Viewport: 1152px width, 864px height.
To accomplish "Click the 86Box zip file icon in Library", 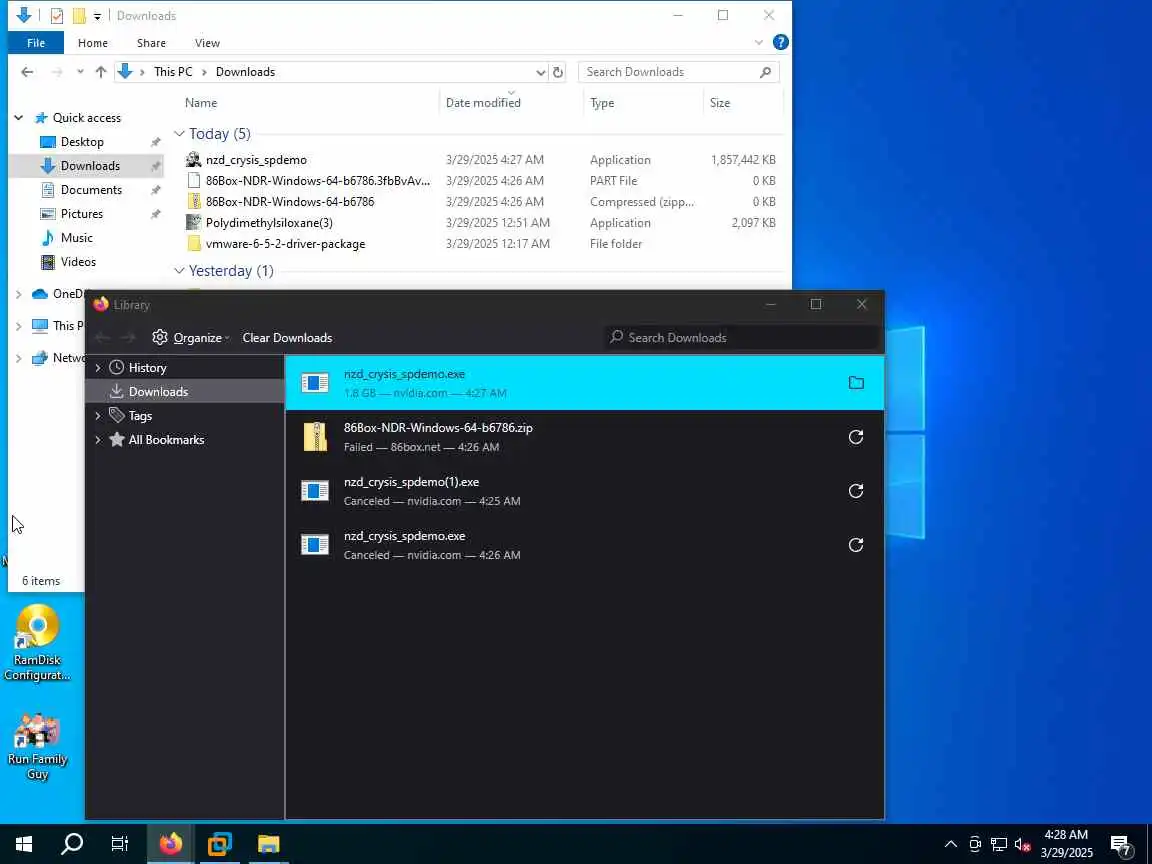I will (x=315, y=437).
